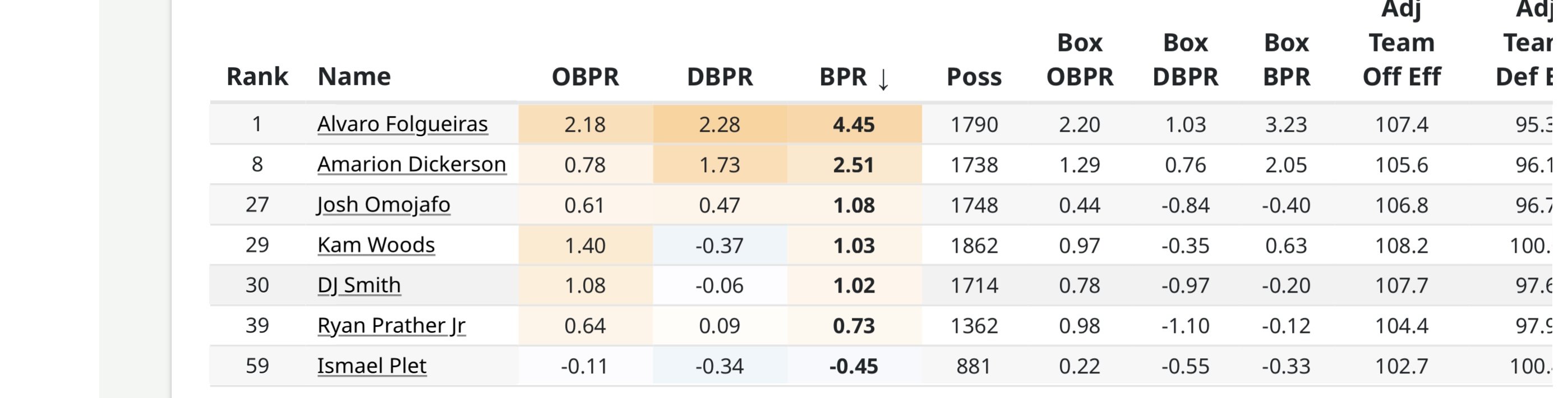Image resolution: width=1568 pixels, height=398 pixels.
Task: Sort table by DBPR header
Action: coord(720,77)
